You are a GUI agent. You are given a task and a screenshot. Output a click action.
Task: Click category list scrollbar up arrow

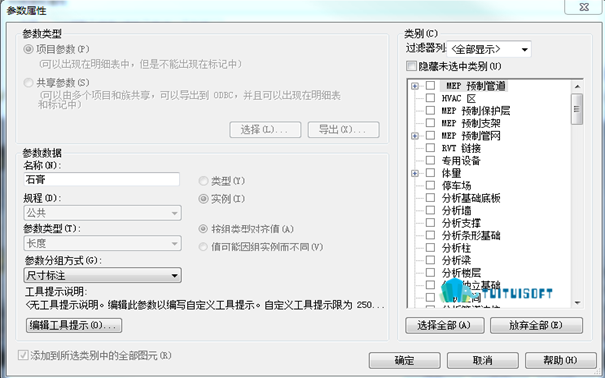click(x=577, y=86)
